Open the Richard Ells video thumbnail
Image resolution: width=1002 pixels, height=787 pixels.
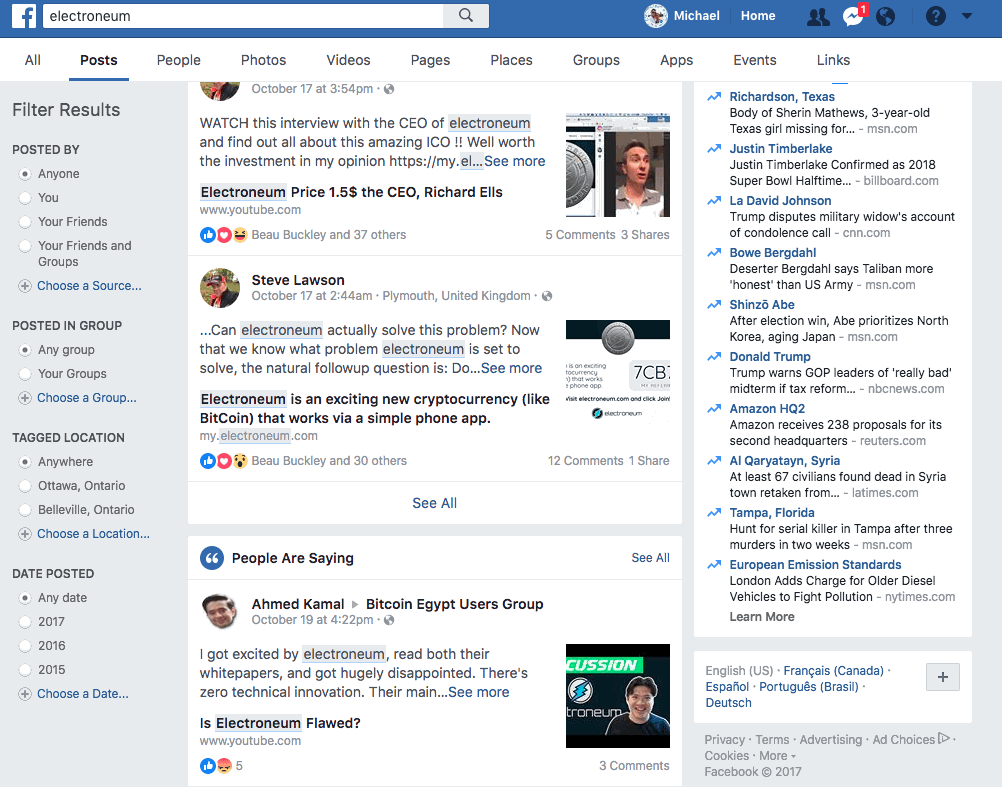click(x=618, y=165)
